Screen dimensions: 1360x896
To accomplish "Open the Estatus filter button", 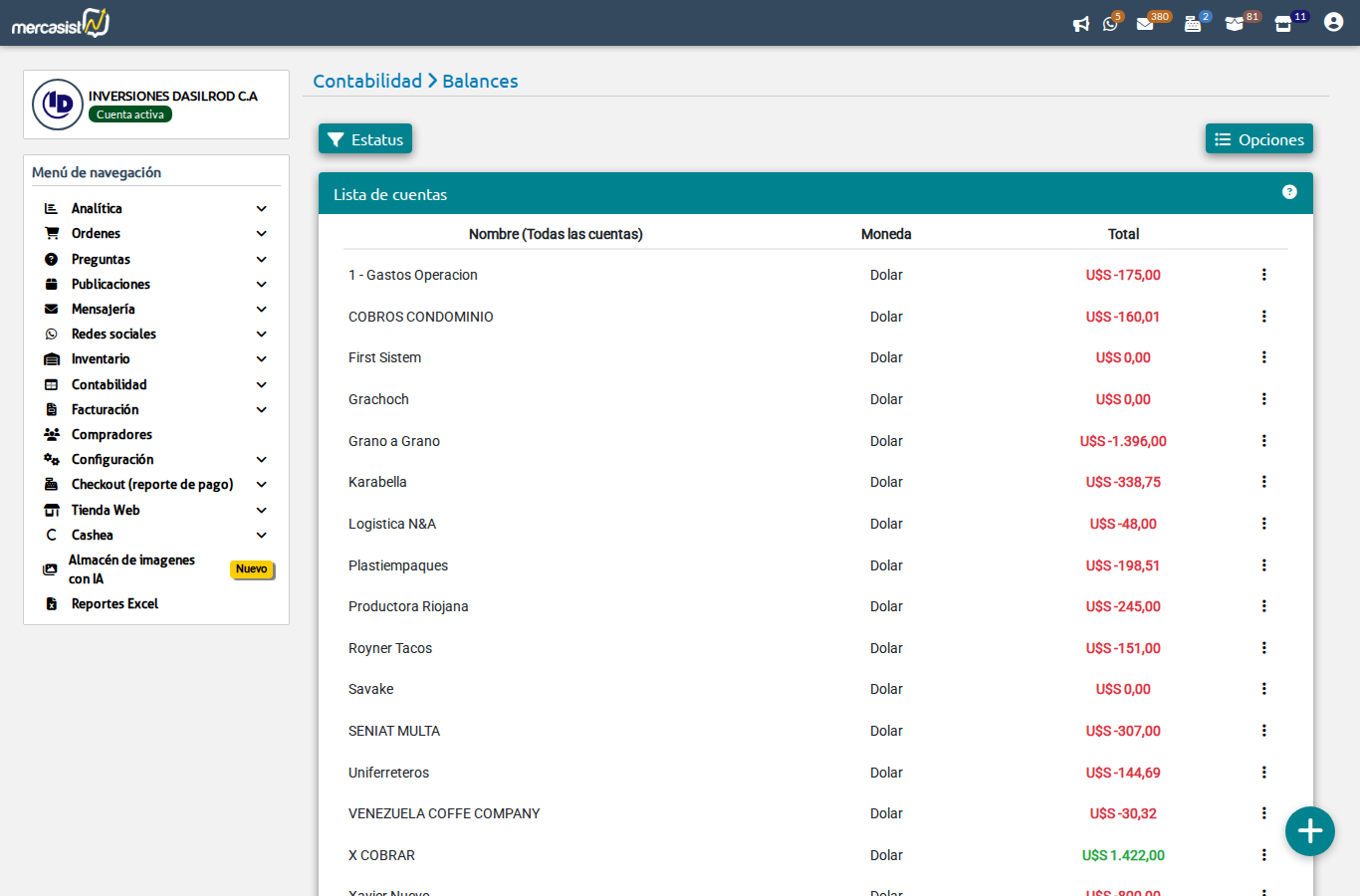I will coord(365,139).
